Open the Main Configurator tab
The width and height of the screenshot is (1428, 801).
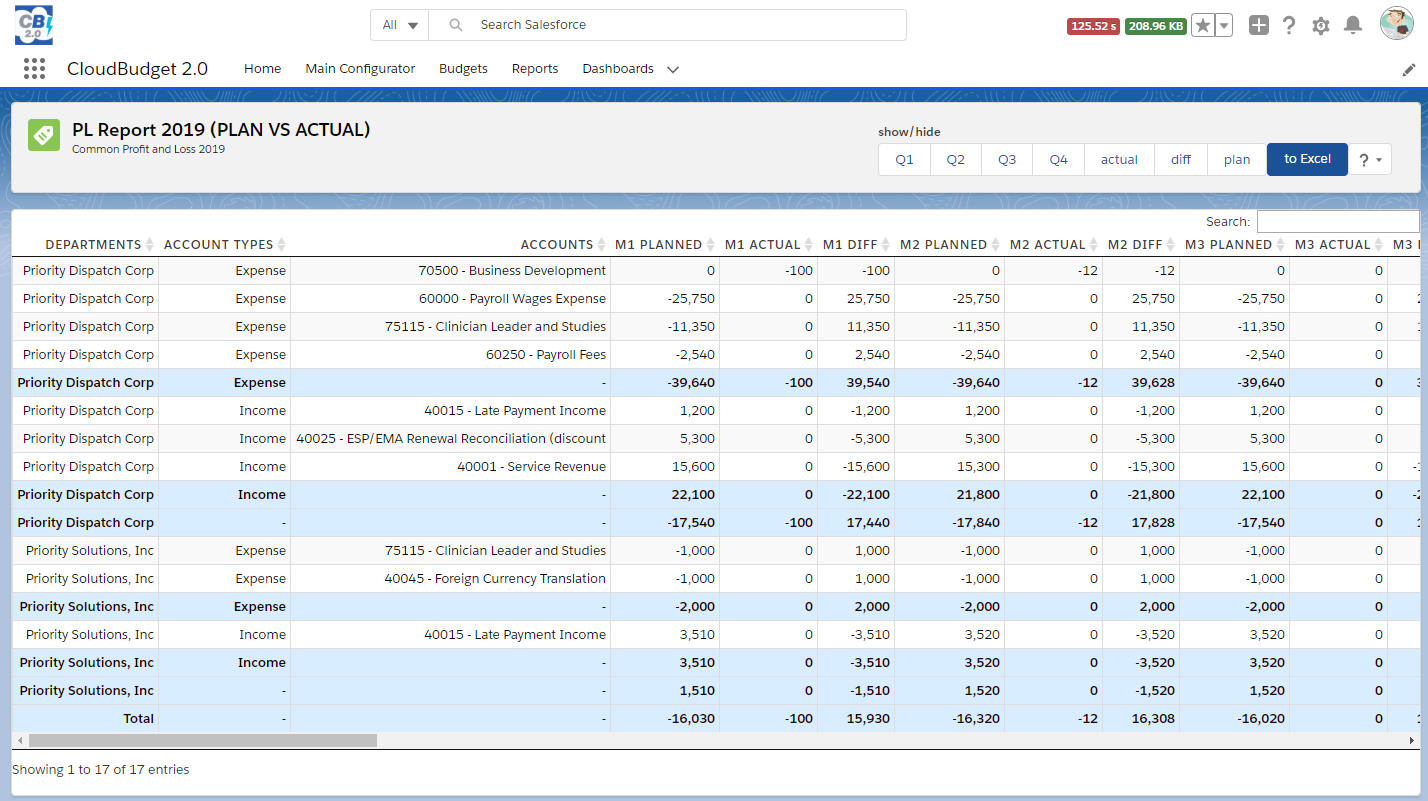pos(360,69)
